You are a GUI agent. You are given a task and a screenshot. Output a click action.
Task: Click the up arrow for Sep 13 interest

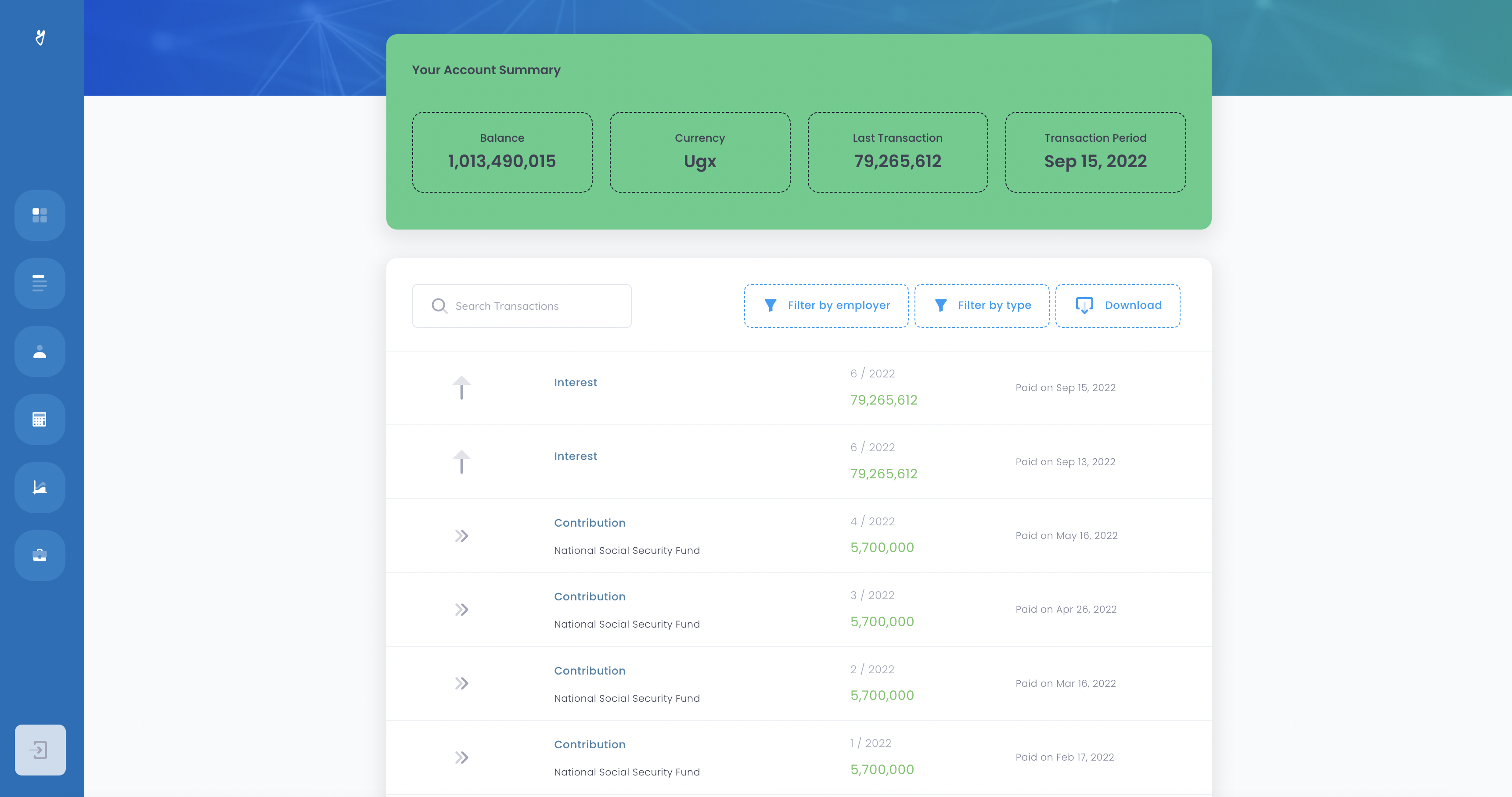pyautogui.click(x=461, y=461)
